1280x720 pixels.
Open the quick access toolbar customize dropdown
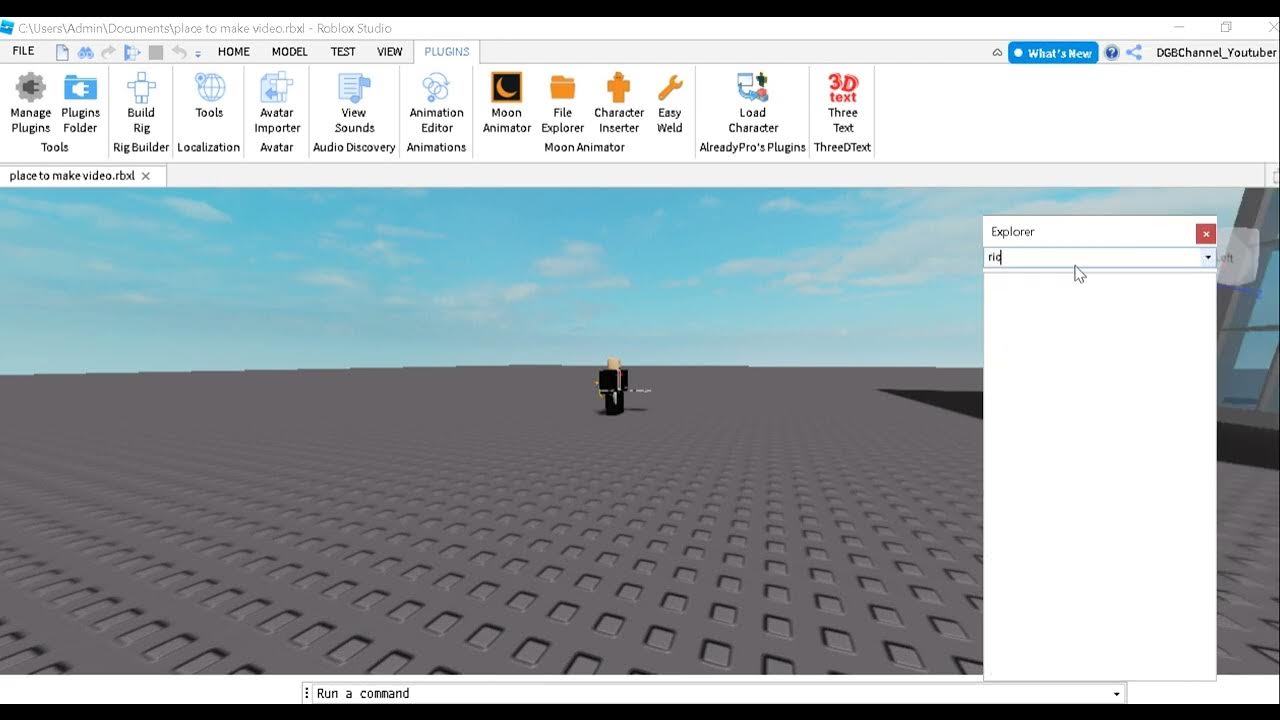tap(198, 53)
